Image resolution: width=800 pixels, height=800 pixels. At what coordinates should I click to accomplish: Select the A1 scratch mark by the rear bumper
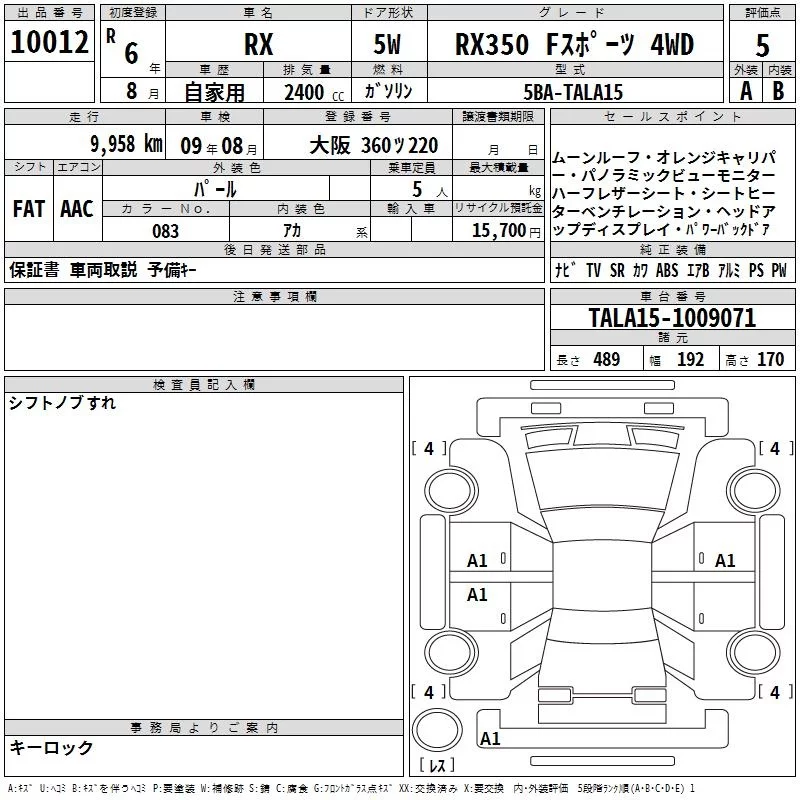tap(490, 740)
